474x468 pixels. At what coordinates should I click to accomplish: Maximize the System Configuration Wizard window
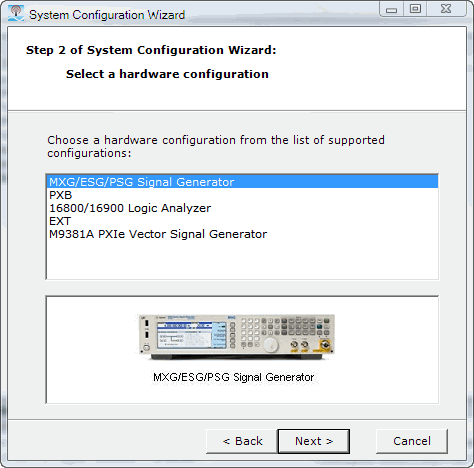click(415, 9)
